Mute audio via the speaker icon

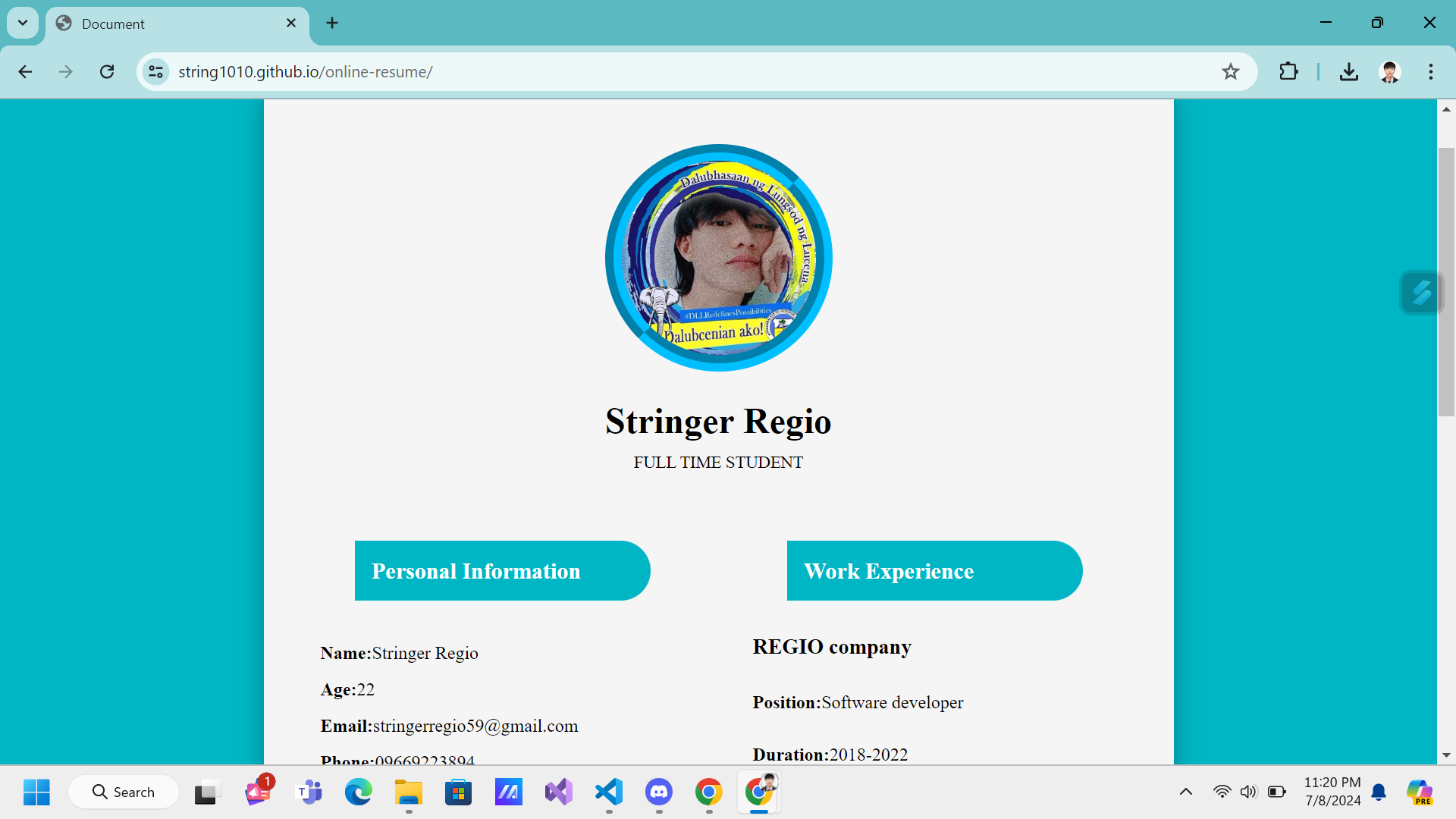(1249, 792)
